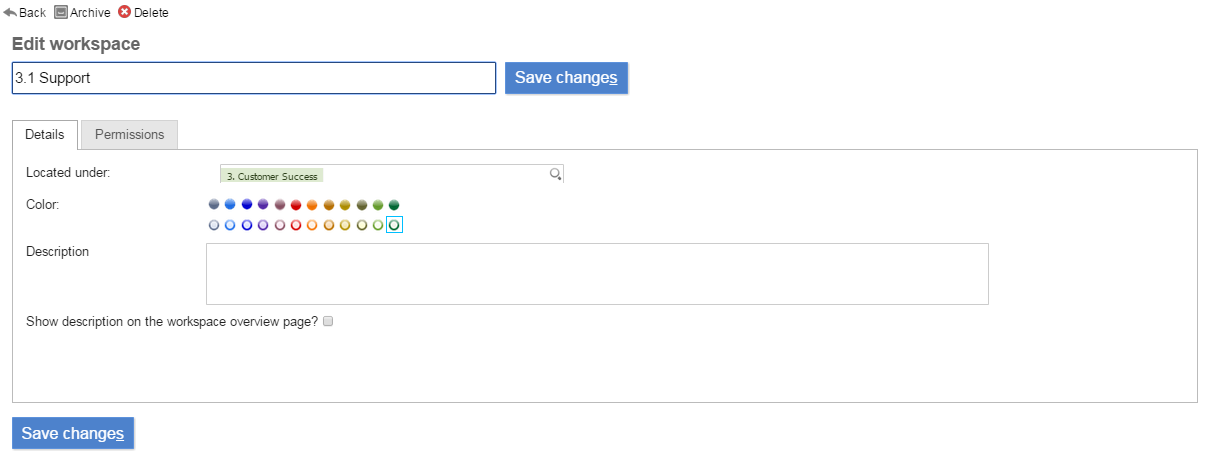Click the top Save changes button
1208x461 pixels.
pyautogui.click(x=566, y=78)
